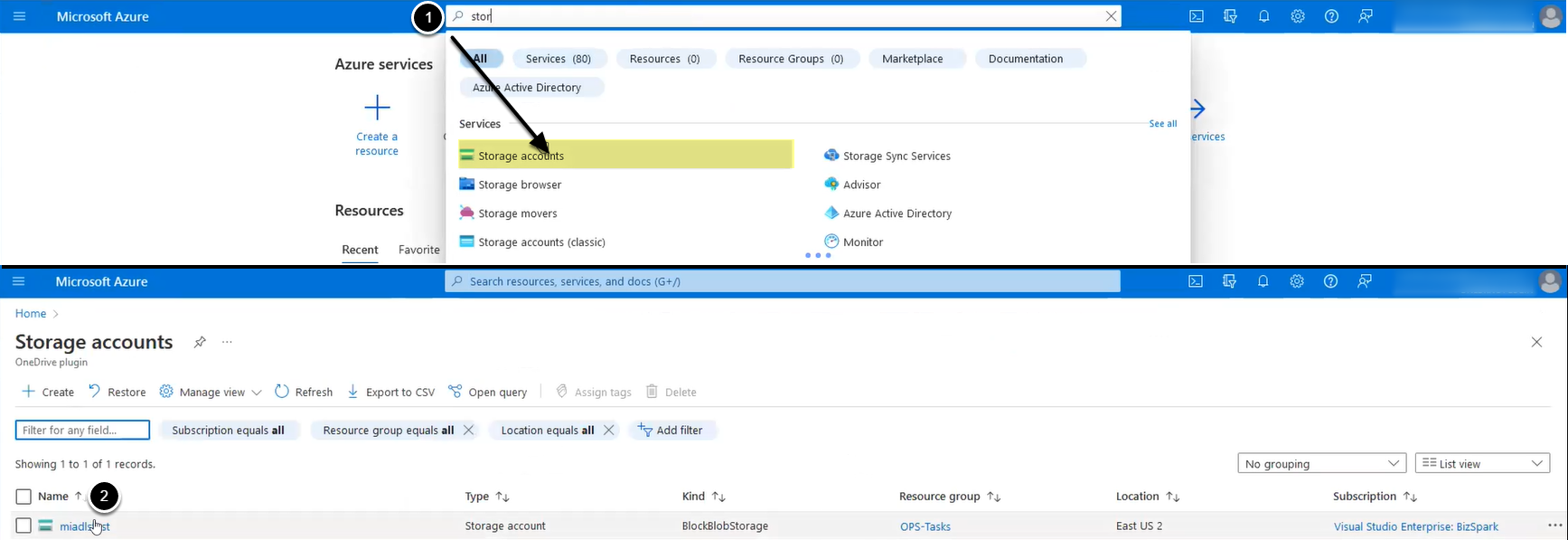Open feedback icon in top header
The image size is (1568, 540).
[1366, 16]
